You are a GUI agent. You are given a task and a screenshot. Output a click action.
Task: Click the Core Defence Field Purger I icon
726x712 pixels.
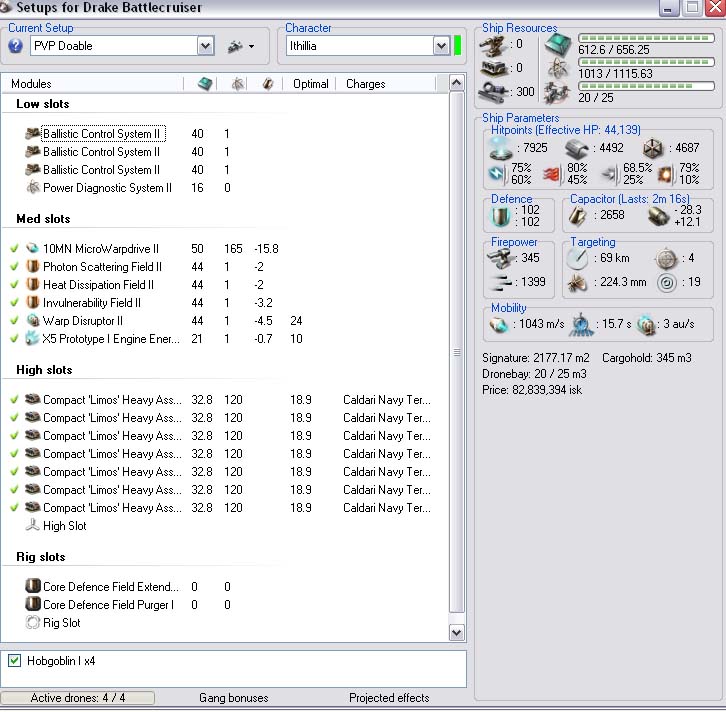32,605
